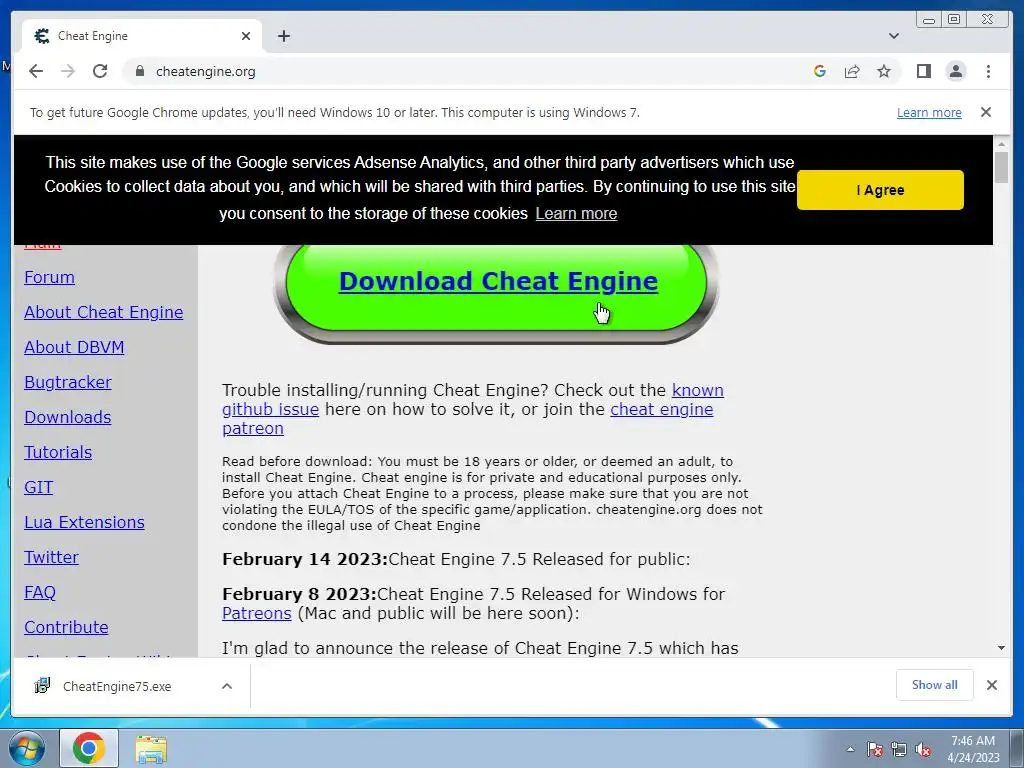1024x768 pixels.
Task: Open the Downloads sidebar link
Action: (x=68, y=417)
